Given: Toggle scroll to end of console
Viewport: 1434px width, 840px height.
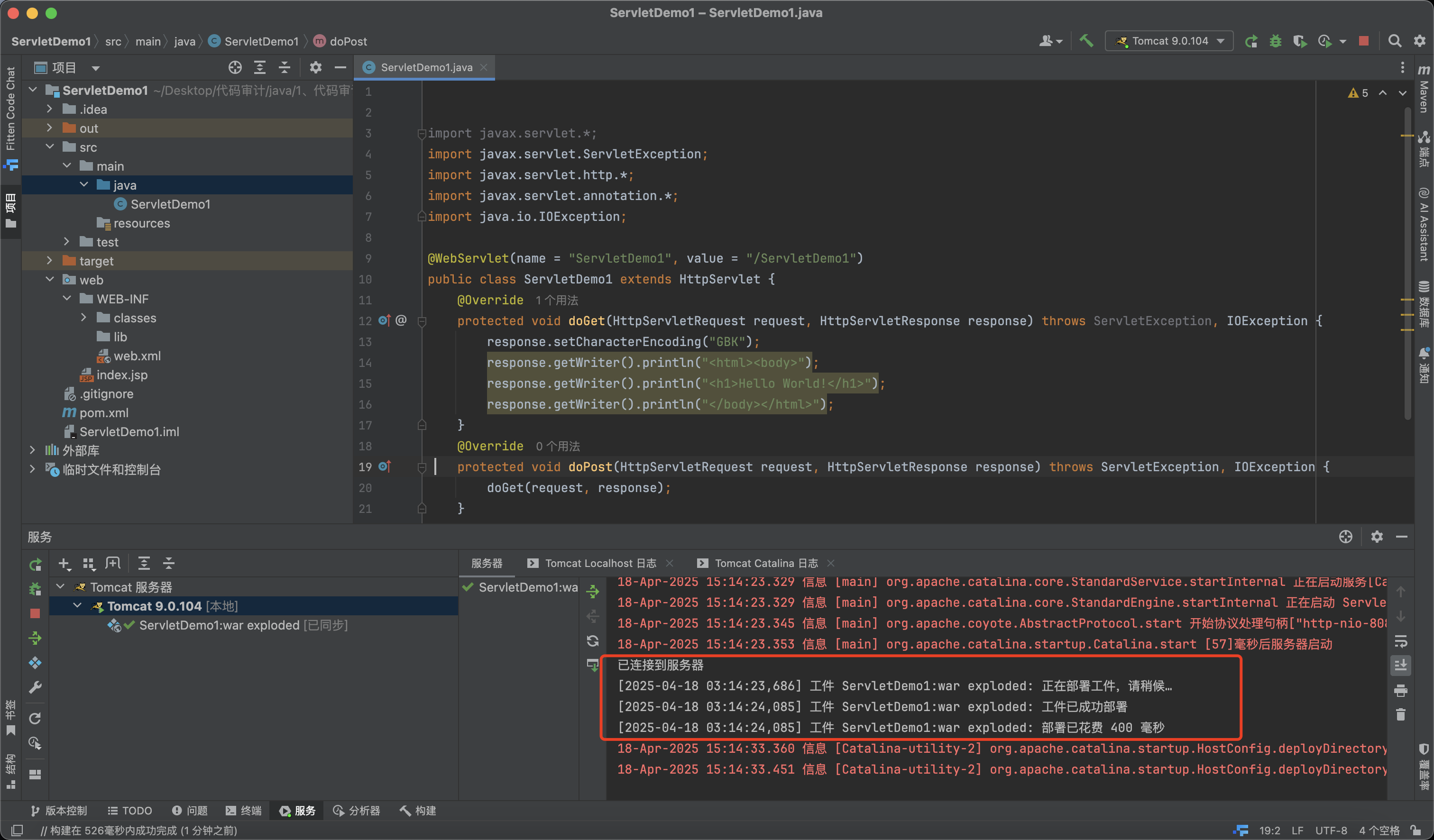Looking at the screenshot, I should coord(1401,666).
